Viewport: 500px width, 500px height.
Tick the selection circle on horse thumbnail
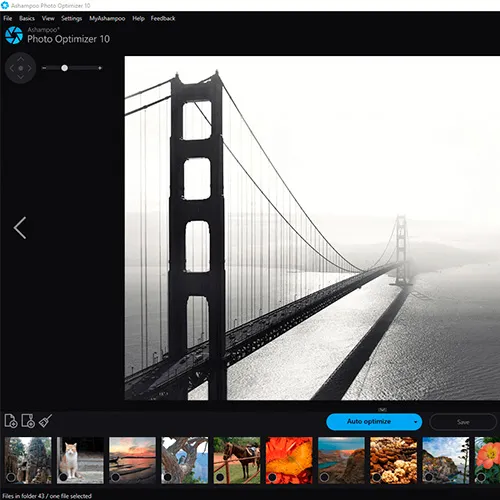[x=220, y=477]
